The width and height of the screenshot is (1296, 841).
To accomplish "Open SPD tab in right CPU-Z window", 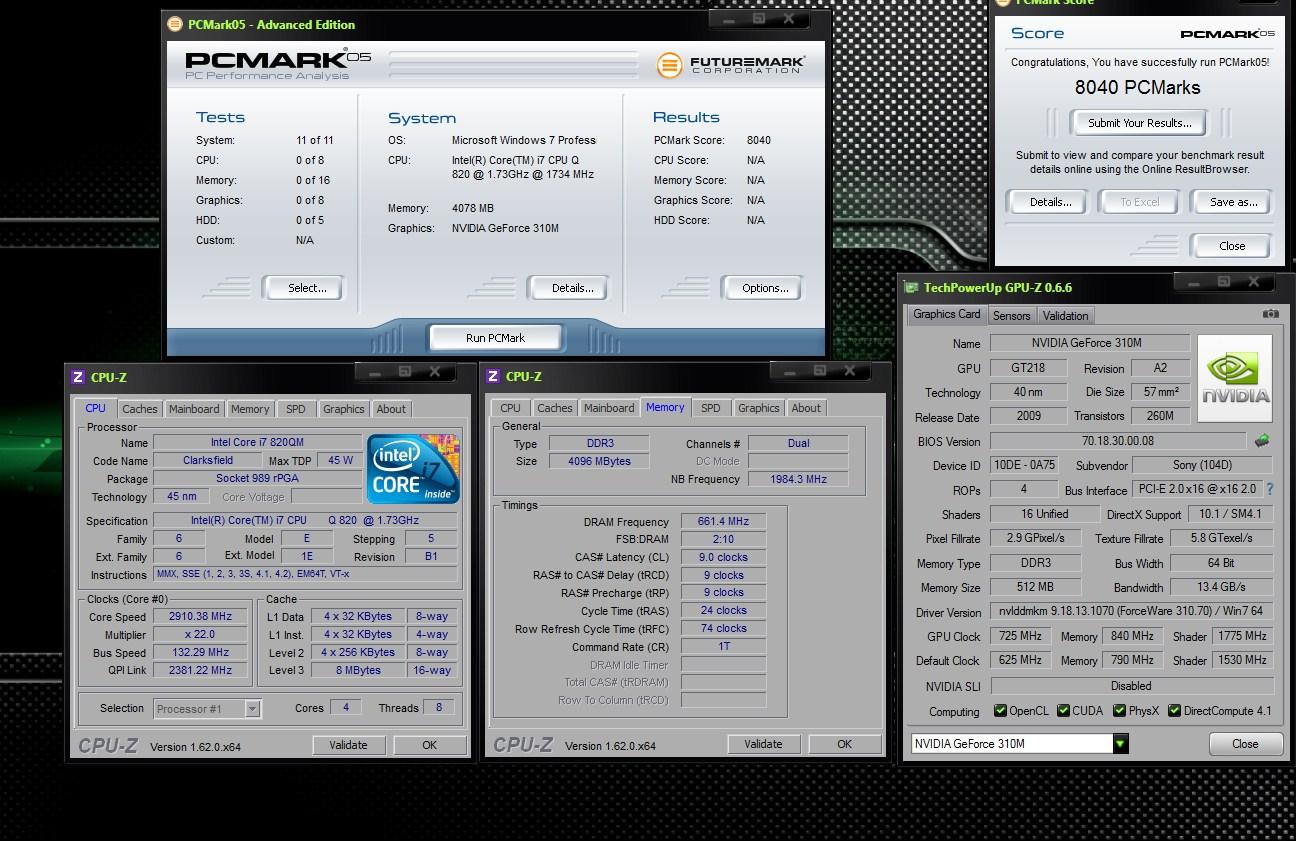I will (711, 408).
